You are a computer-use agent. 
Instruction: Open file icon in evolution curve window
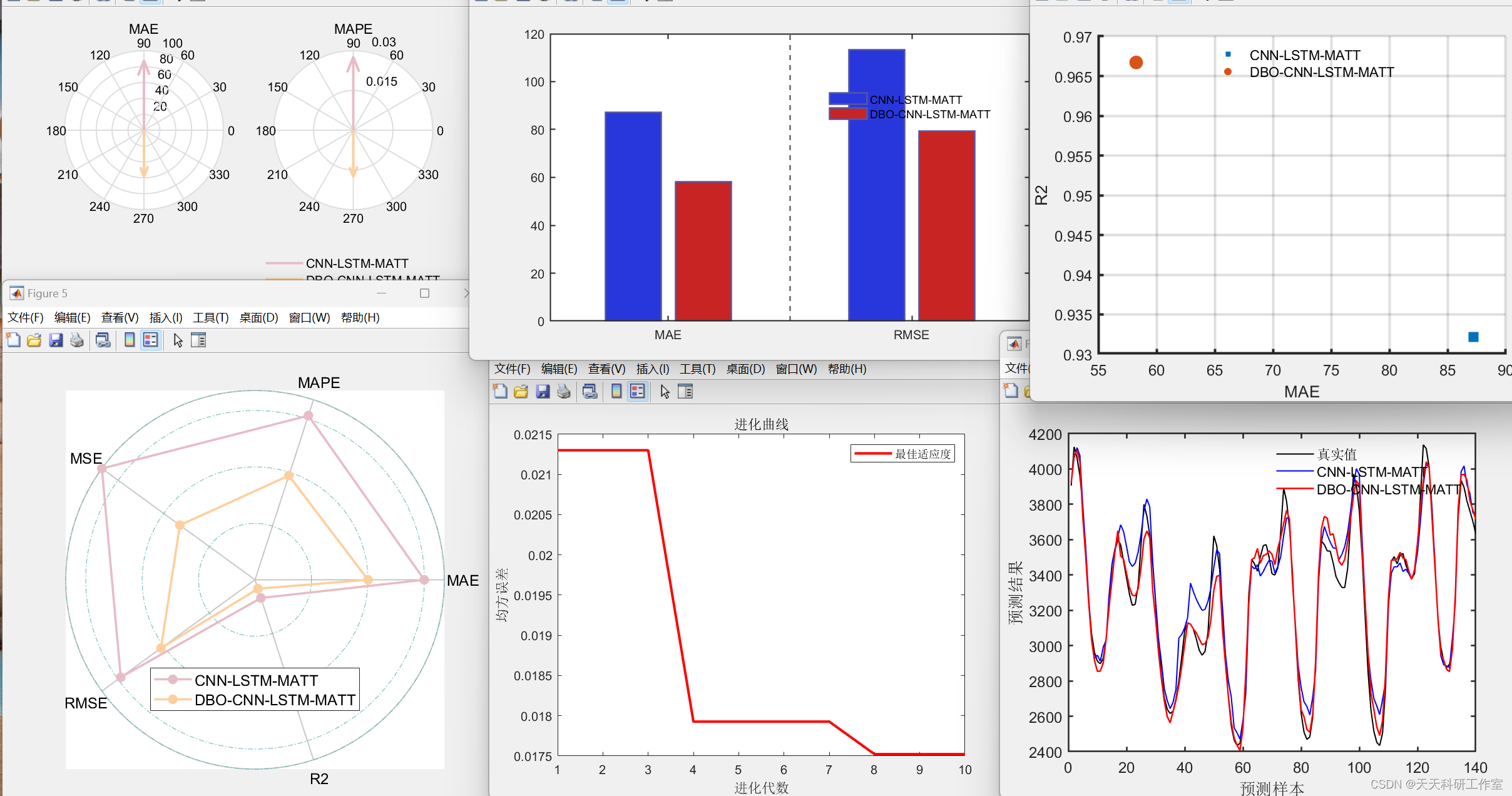tap(521, 391)
